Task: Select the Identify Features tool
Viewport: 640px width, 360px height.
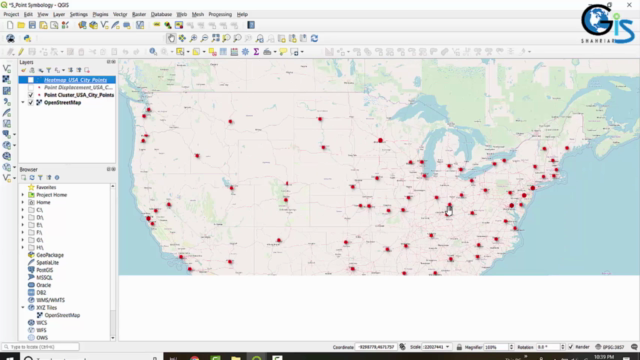Action: (x=153, y=52)
